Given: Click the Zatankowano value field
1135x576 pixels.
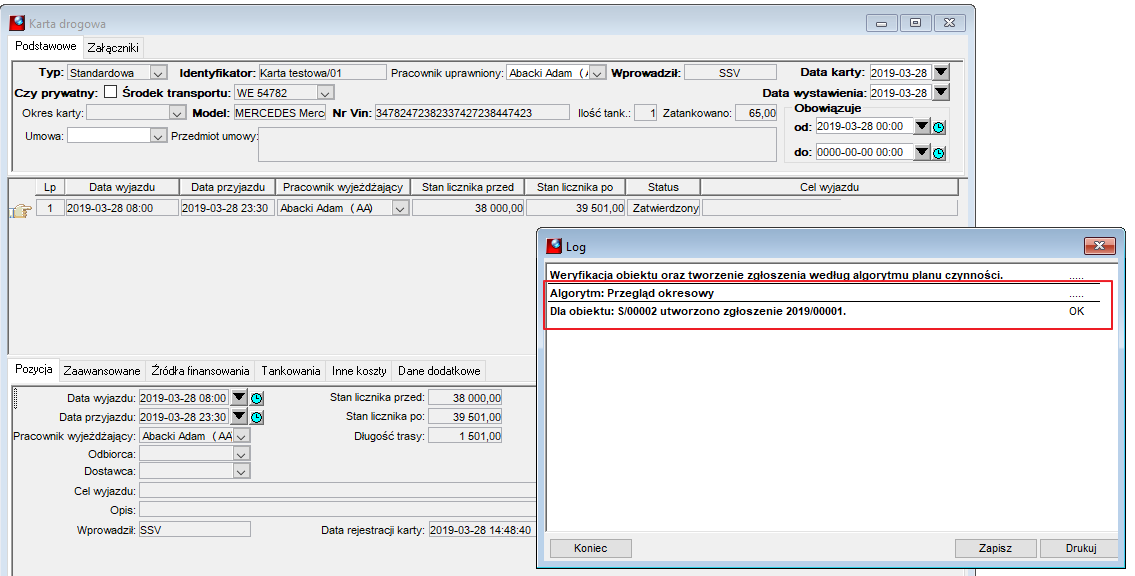Looking at the screenshot, I should click(756, 113).
